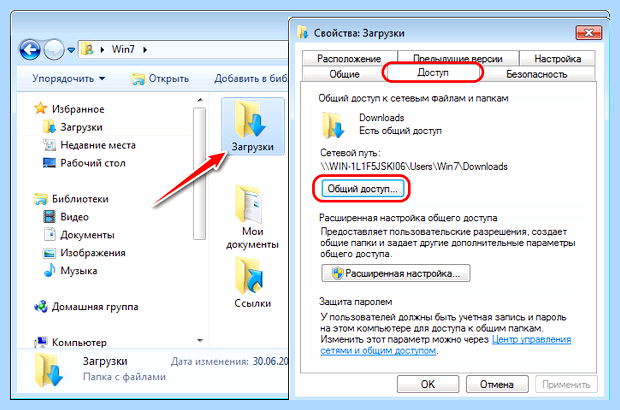Image resolution: width=620 pixels, height=410 pixels.
Task: Click the Downloads folder icon in dialog
Action: click(333, 125)
